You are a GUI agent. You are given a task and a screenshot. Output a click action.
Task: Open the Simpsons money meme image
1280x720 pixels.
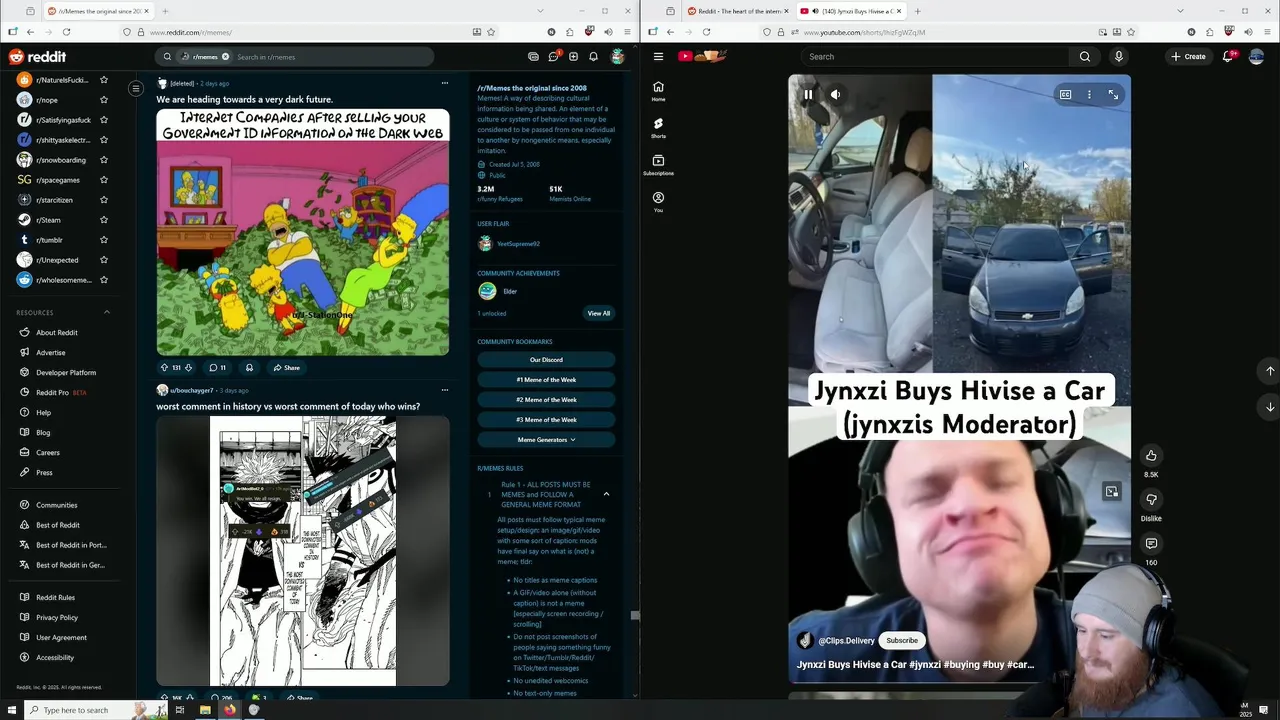[303, 232]
